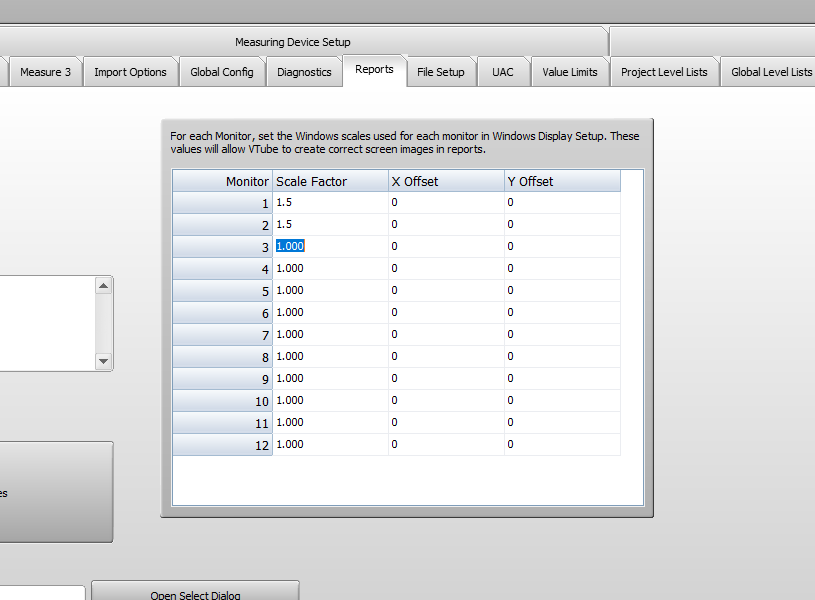Click the Y Offset column header
This screenshot has height=600, width=815.
coord(562,181)
